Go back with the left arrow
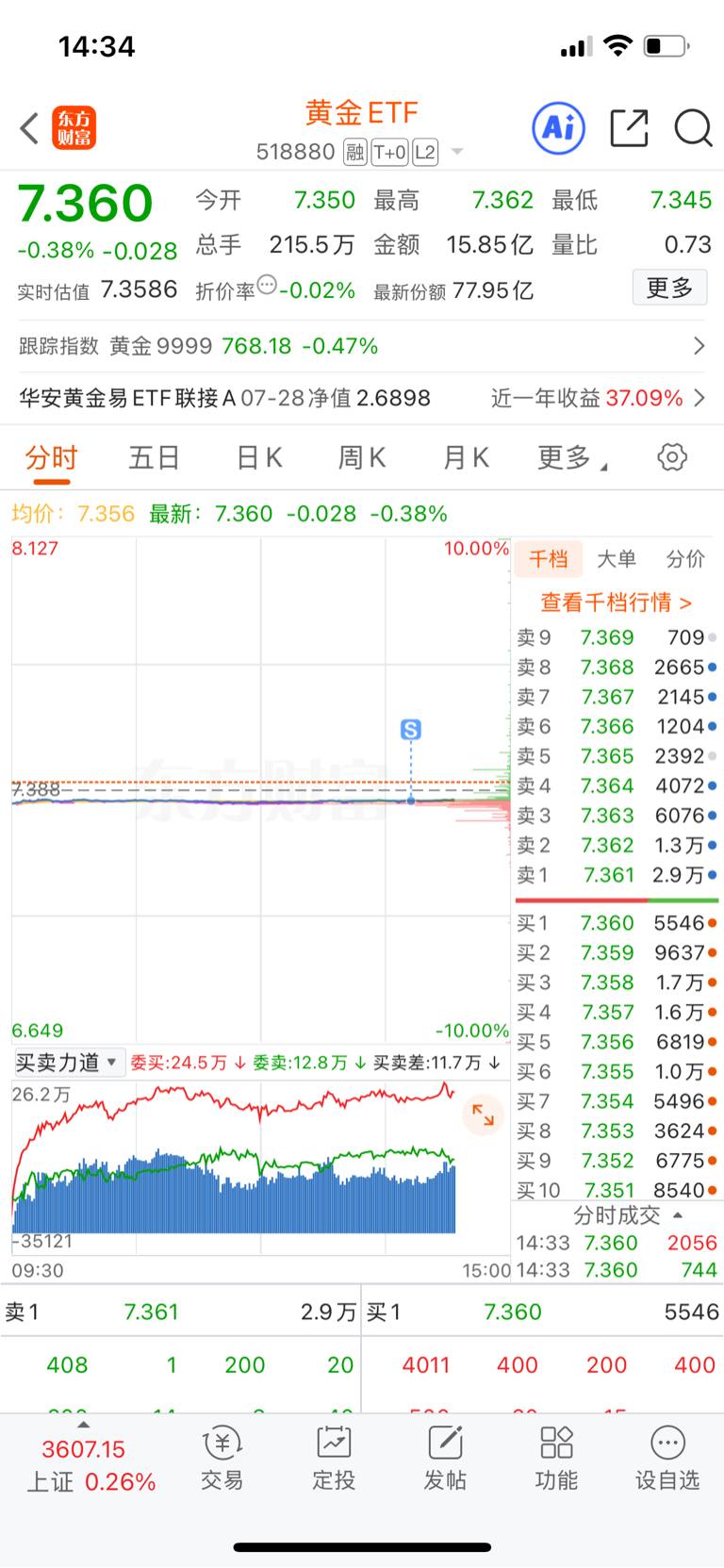The image size is (724, 1568). pyautogui.click(x=29, y=128)
